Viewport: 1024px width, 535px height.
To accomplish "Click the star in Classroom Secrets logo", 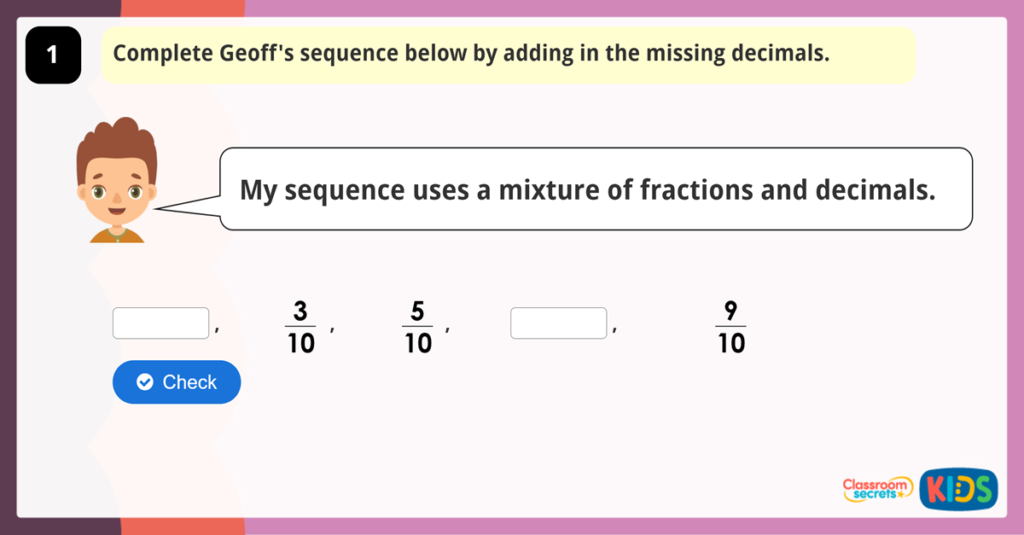I will 898,494.
